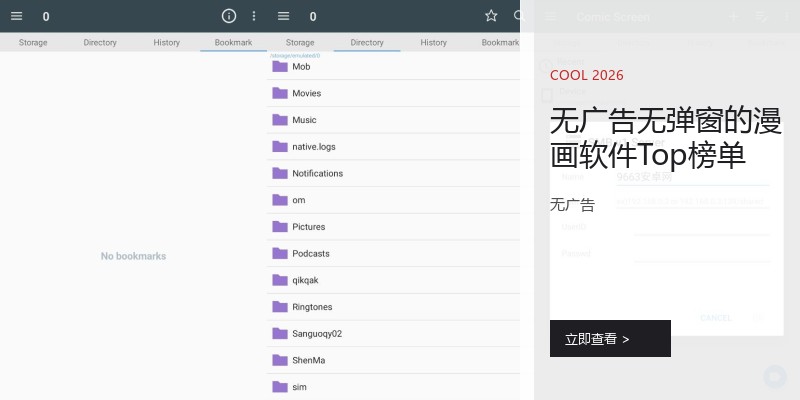
Task: Tap the info circle icon in top bar
Action: point(229,16)
